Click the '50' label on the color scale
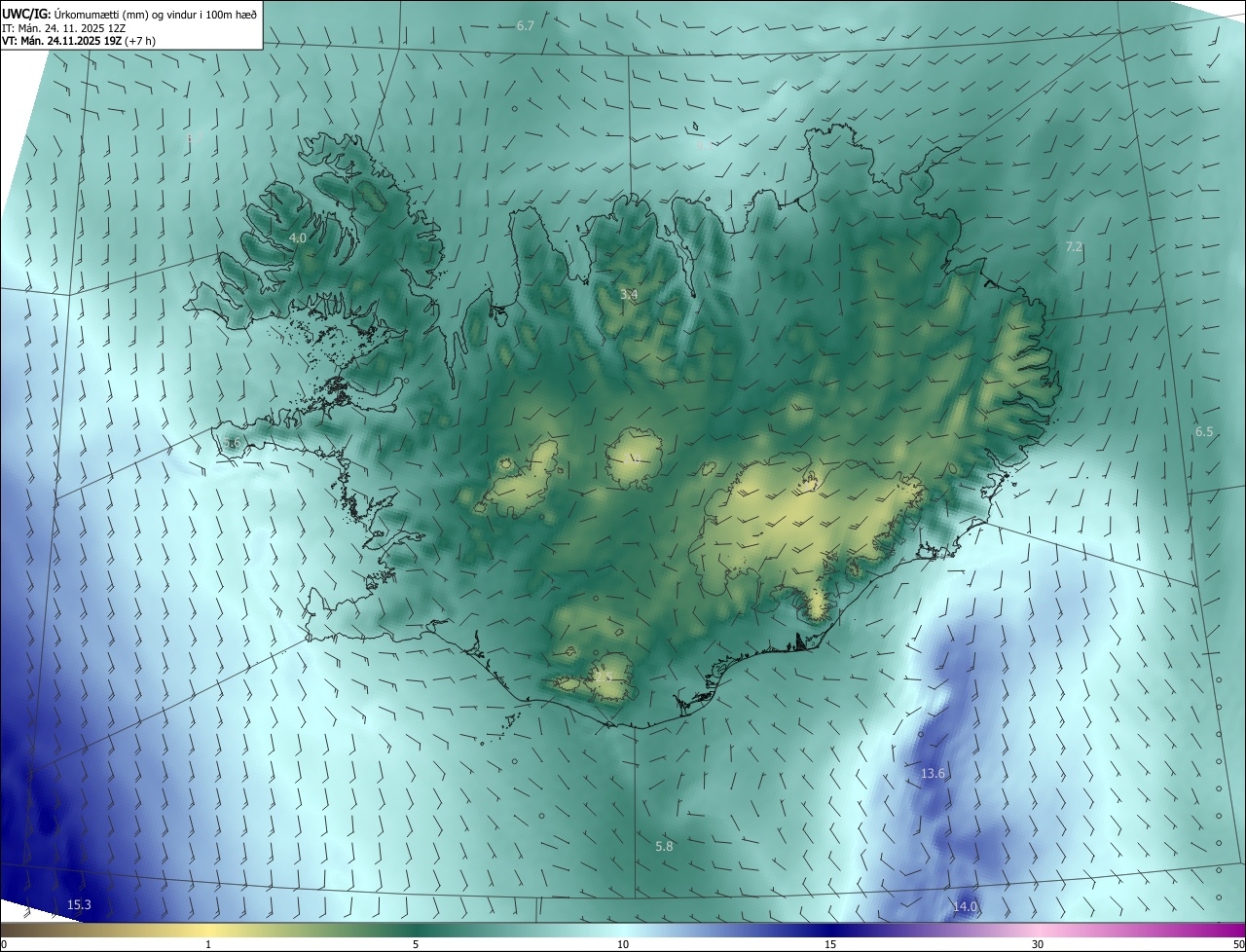This screenshot has height=952, width=1246. 1238,944
